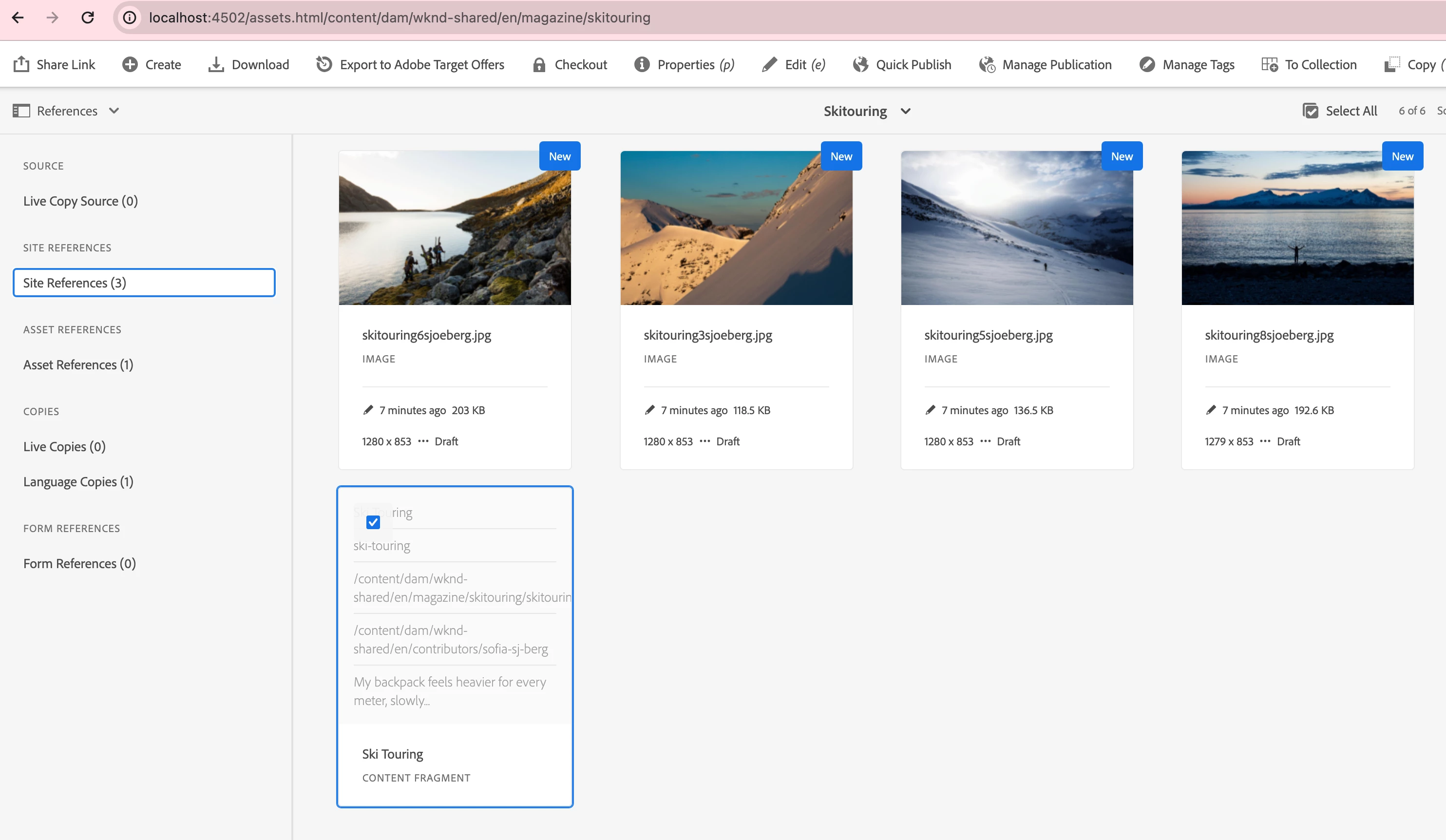Click the To Collection icon
The height and width of the screenshot is (840, 1446).
pos(1269,64)
